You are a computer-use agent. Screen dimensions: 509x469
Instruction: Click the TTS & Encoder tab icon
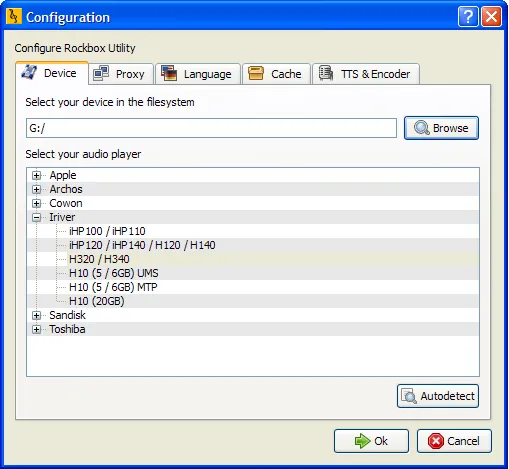click(326, 73)
